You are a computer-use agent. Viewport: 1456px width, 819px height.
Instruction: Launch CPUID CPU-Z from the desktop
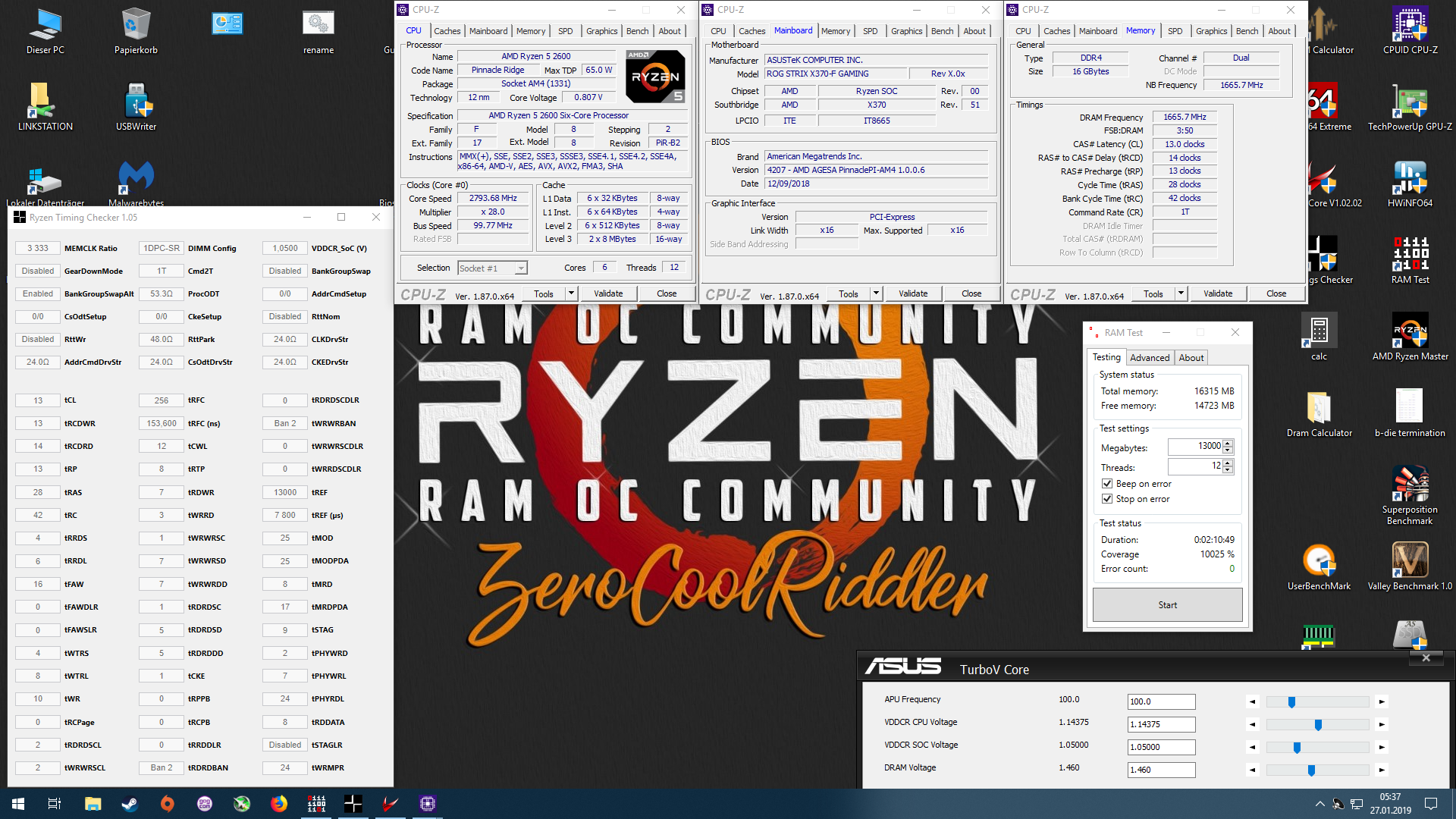coord(1410,30)
